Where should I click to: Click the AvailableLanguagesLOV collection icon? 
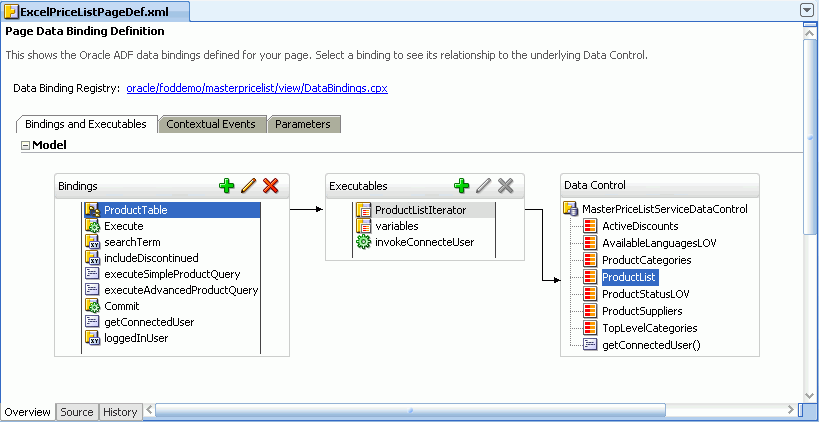[590, 243]
